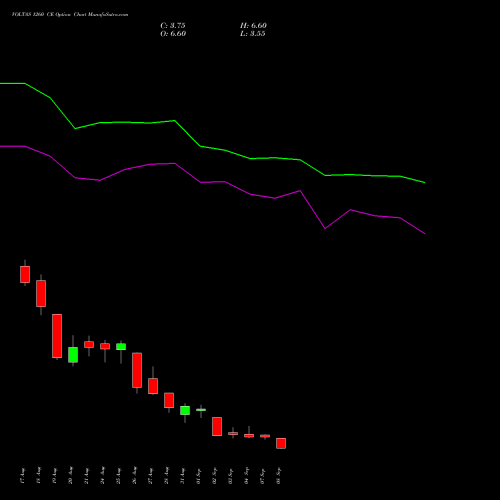Click the tall red candlestick above 26 Aug
This screenshot has width=500, height=500.
pos(137,370)
